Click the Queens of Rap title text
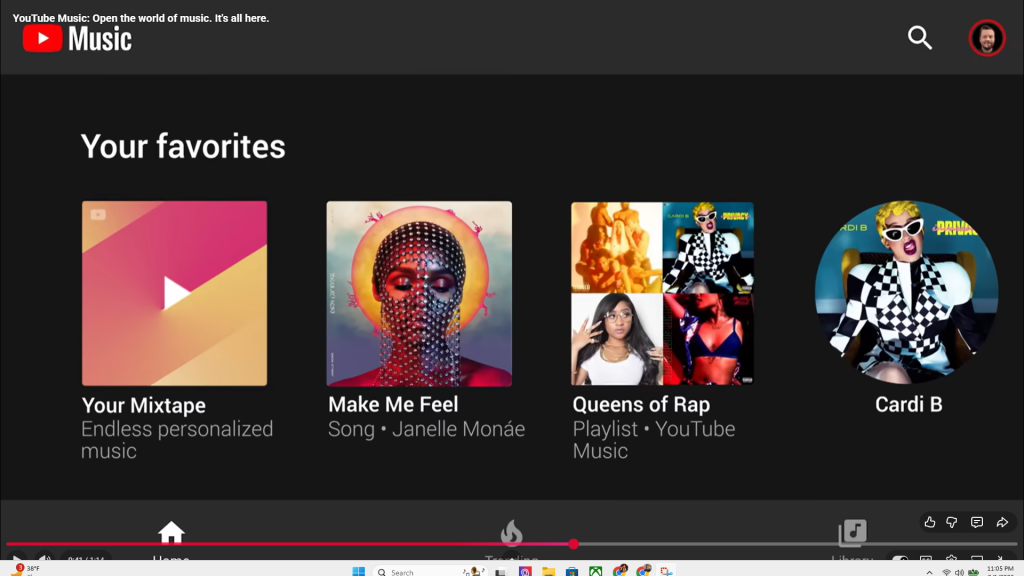The width and height of the screenshot is (1024, 576). tap(641, 405)
